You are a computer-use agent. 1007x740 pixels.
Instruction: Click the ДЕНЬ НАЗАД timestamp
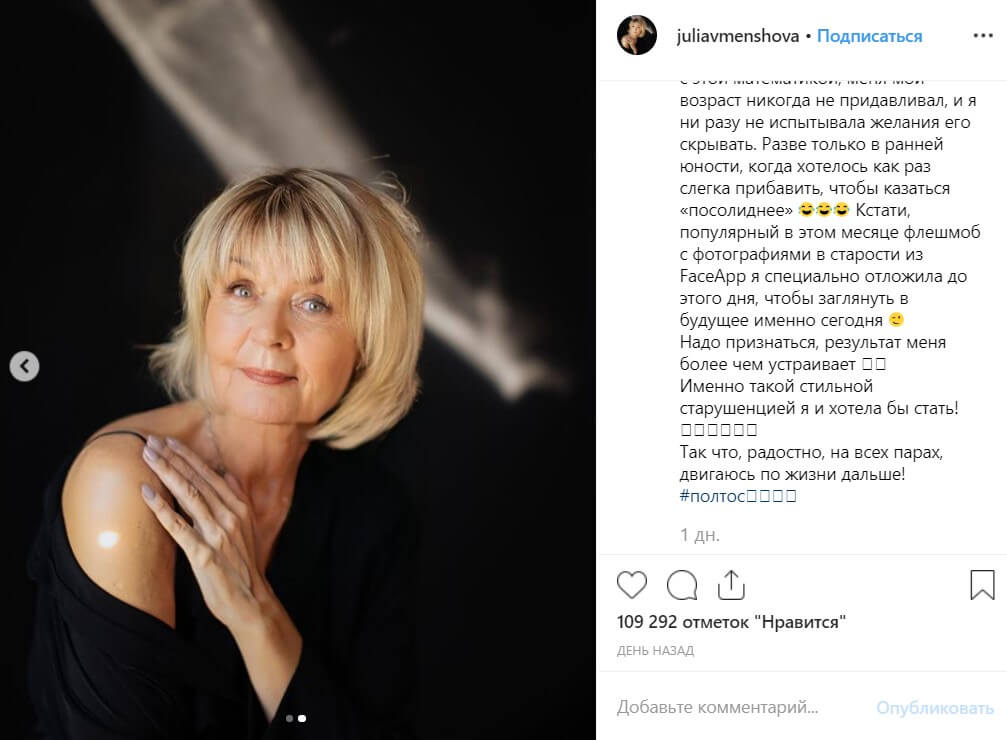[x=655, y=651]
